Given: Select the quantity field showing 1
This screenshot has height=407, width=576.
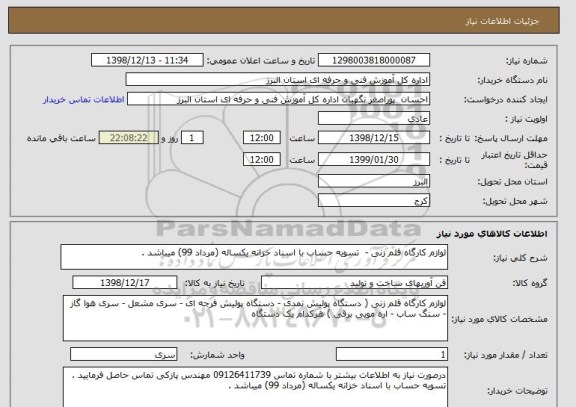Looking at the screenshot, I should tap(392, 354).
